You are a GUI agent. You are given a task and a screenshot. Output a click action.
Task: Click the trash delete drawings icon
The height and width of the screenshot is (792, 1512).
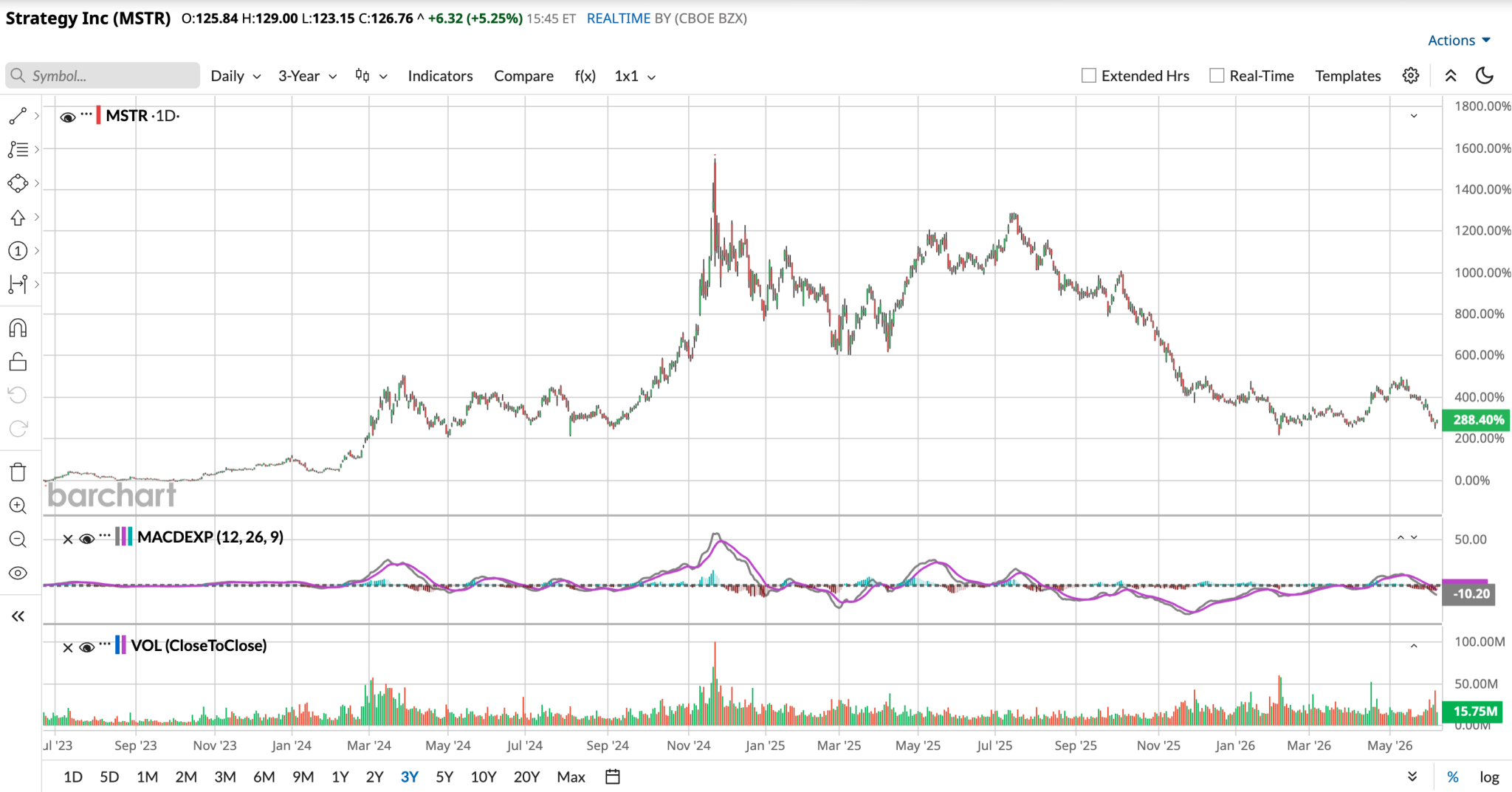(x=18, y=472)
